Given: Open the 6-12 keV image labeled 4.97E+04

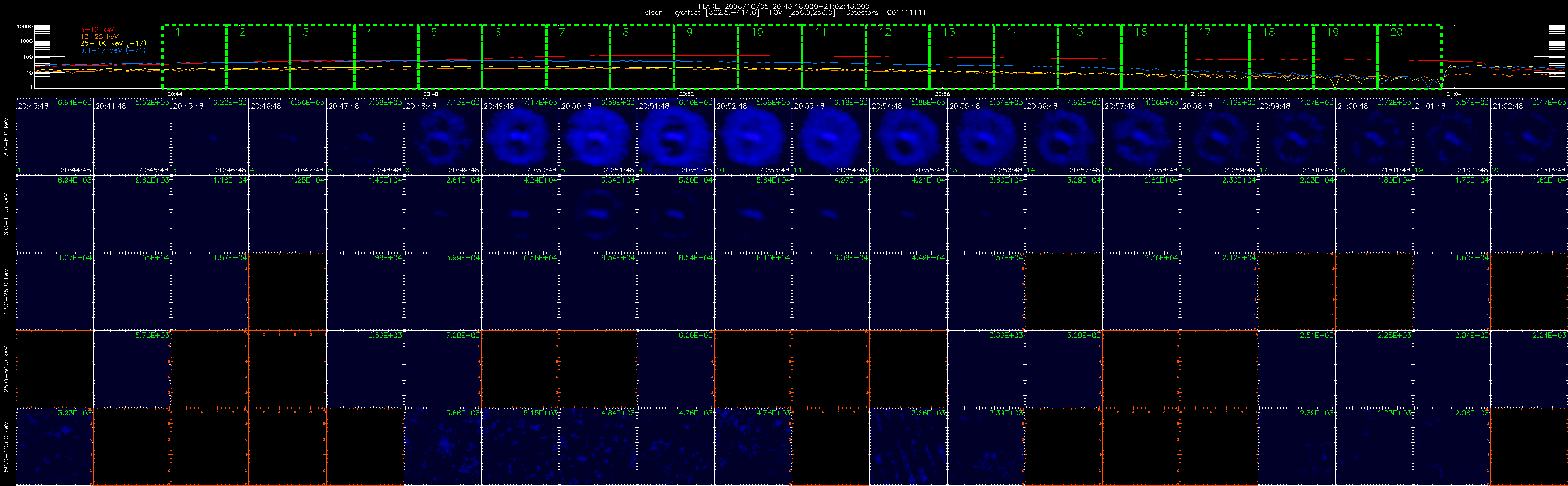Looking at the screenshot, I should point(831,214).
